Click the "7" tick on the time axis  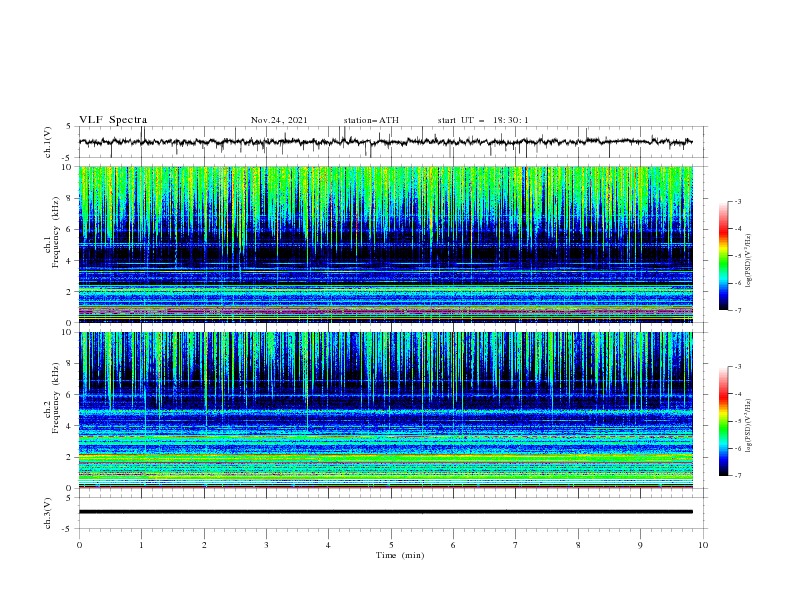click(x=516, y=545)
